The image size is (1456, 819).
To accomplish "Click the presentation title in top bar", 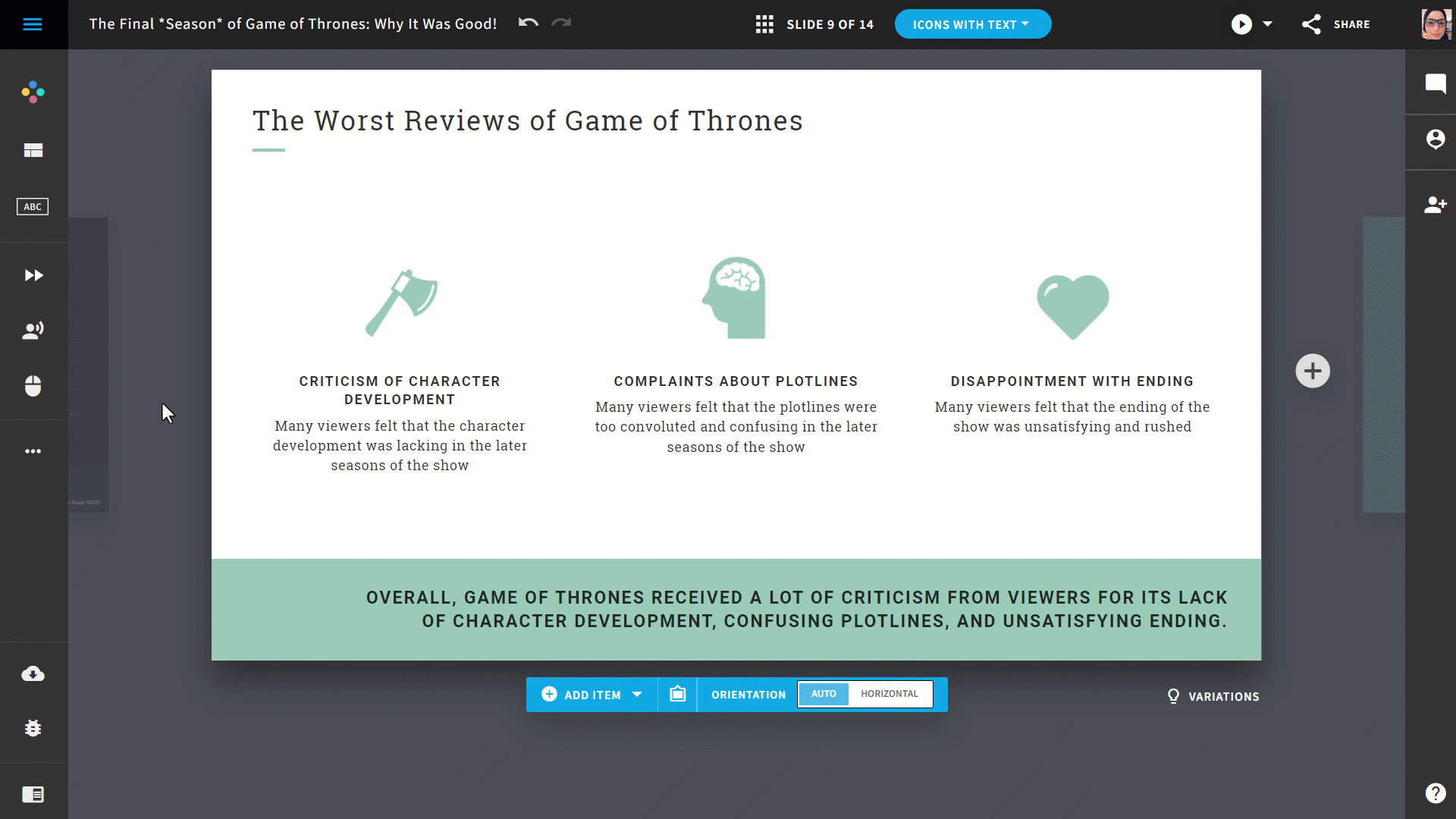I will tap(293, 24).
